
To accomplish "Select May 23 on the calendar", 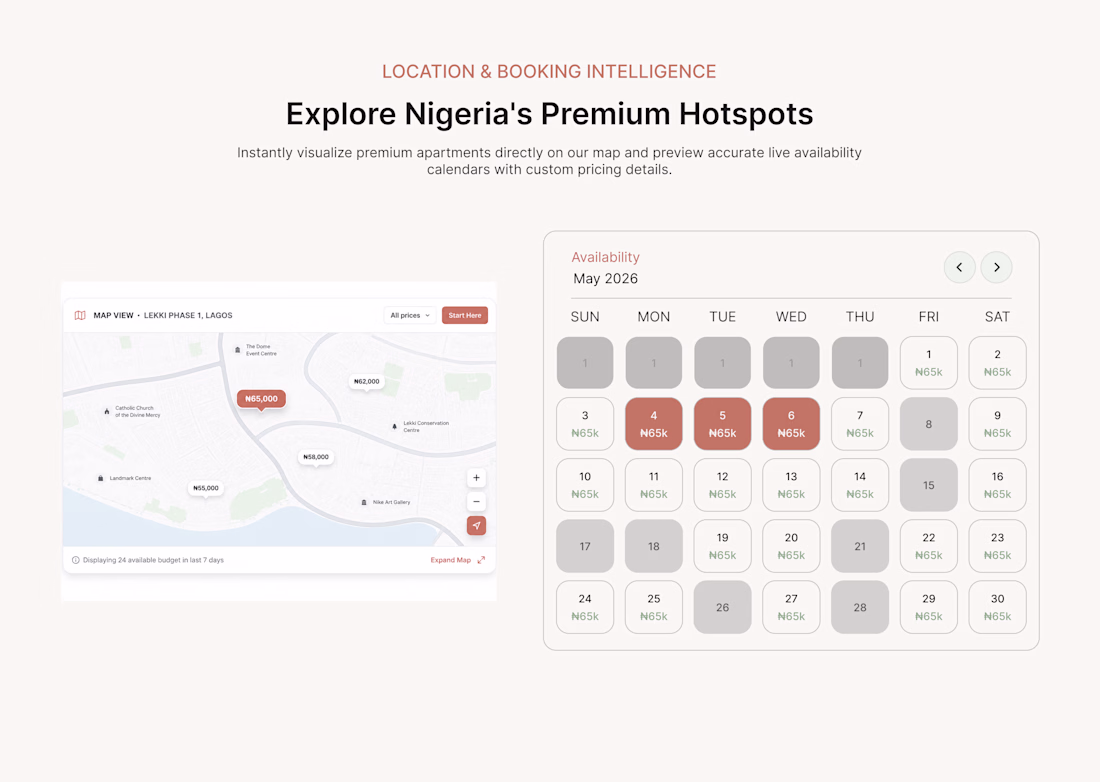I will click(998, 546).
